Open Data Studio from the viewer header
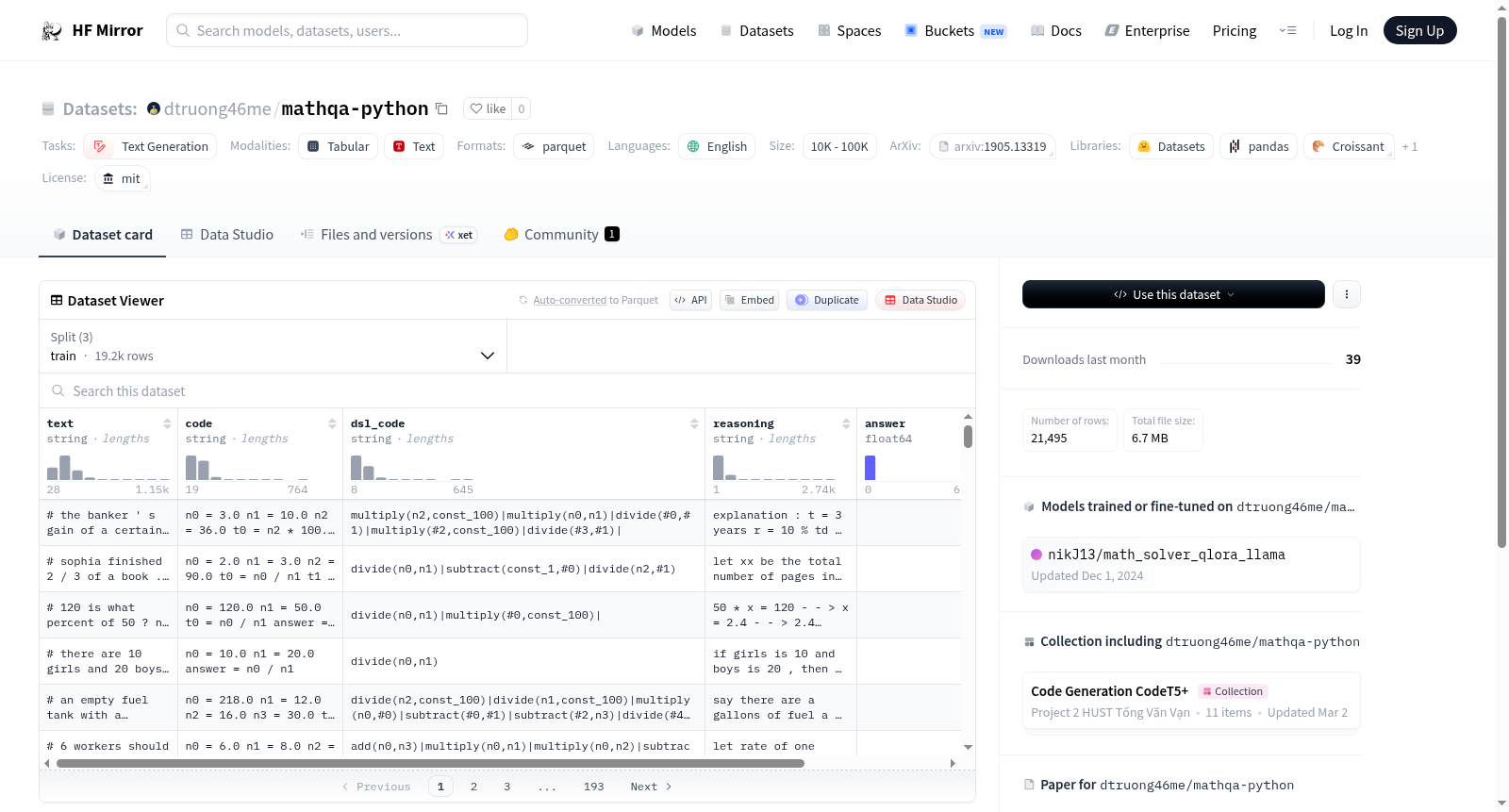Screen dimensions: 1509x812 pyautogui.click(x=920, y=300)
